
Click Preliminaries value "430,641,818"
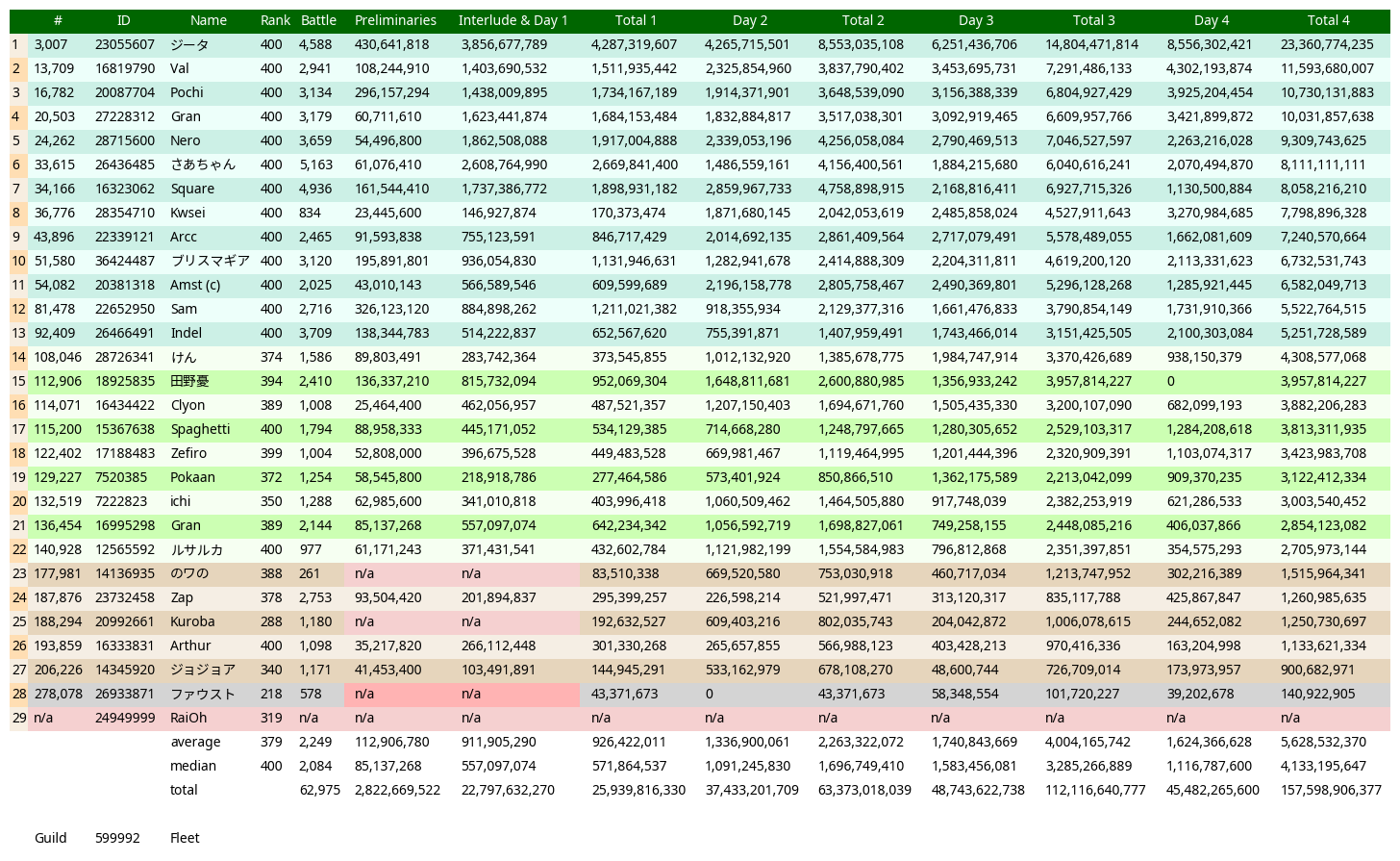pos(391,44)
